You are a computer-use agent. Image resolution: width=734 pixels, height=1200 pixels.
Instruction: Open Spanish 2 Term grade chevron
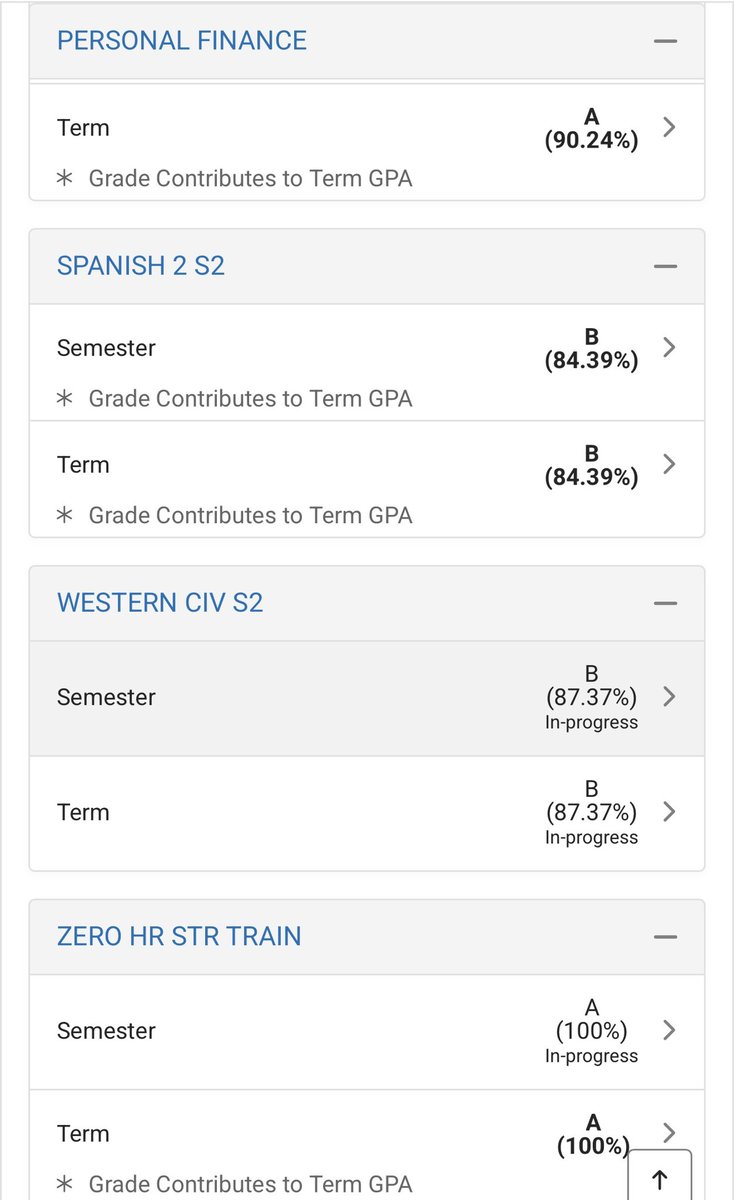point(670,464)
